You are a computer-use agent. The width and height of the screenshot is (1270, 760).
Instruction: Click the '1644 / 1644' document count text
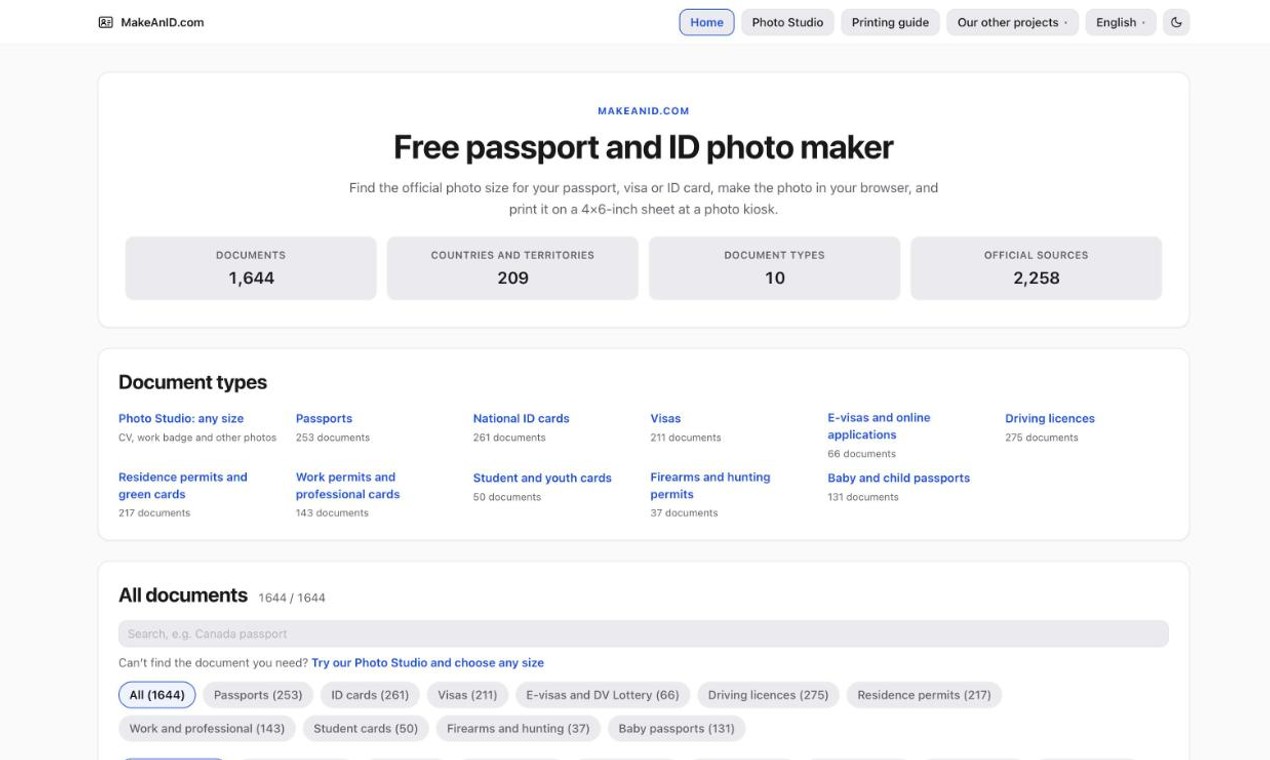coord(291,598)
